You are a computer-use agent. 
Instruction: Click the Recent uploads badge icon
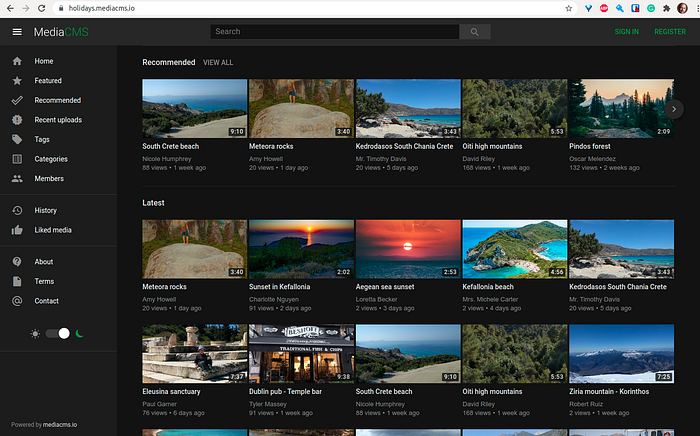[17, 120]
